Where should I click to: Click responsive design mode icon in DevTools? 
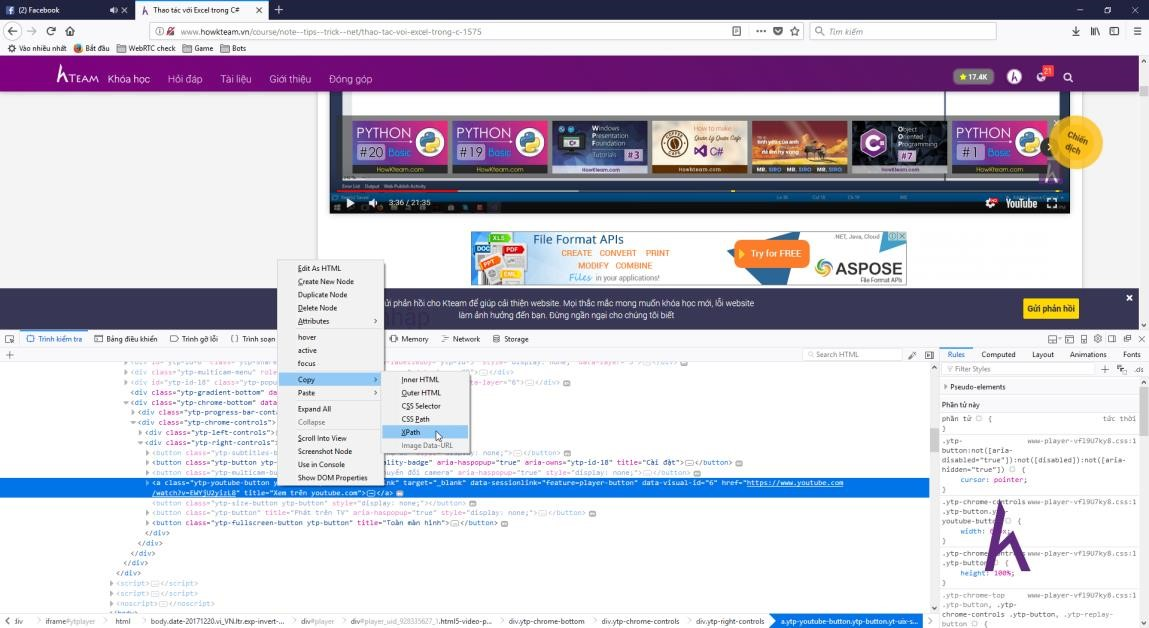point(1084,339)
